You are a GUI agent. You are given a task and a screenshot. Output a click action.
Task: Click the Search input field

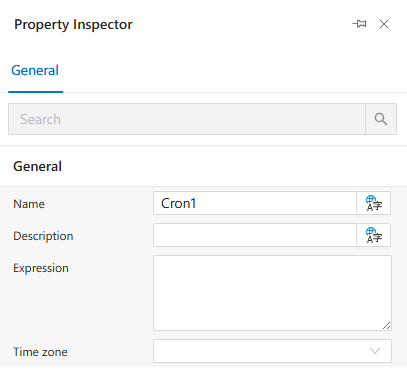[x=187, y=119]
